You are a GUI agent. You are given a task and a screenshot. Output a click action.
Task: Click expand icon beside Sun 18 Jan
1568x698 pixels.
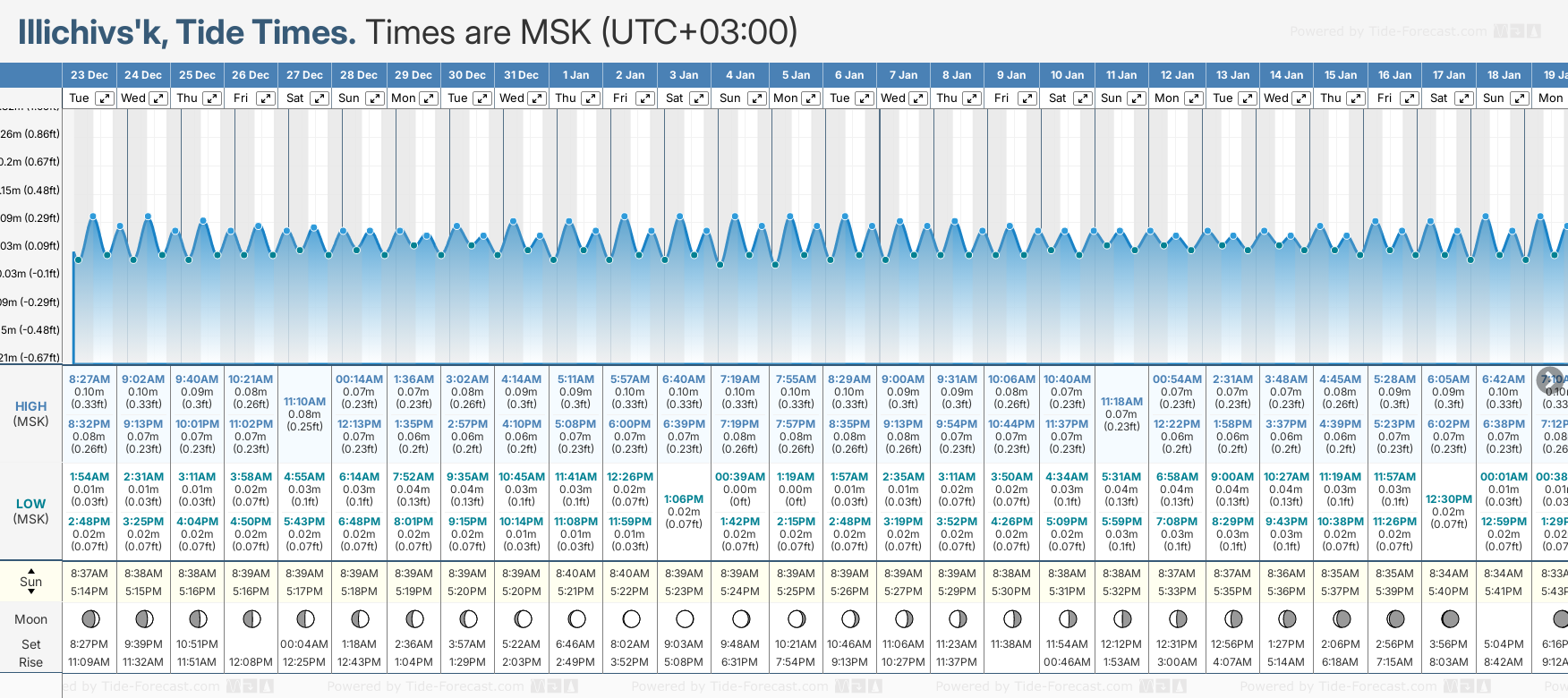[x=1519, y=98]
